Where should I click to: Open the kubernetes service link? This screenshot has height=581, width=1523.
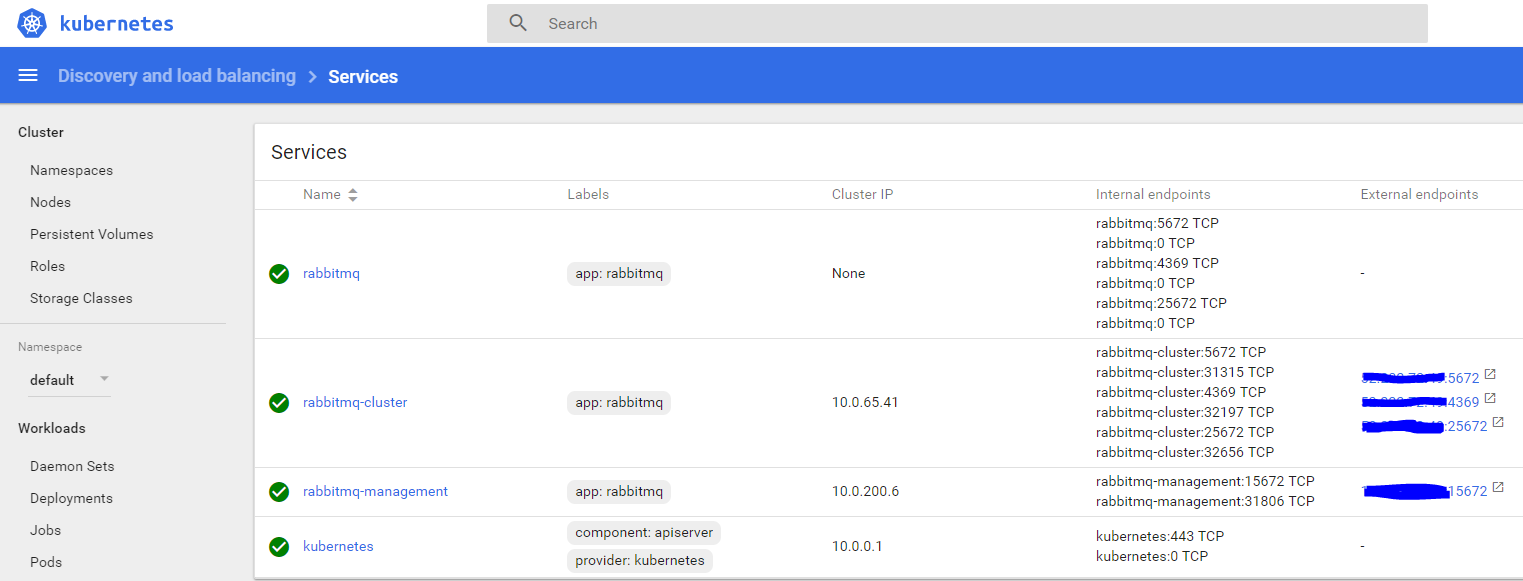click(x=338, y=547)
